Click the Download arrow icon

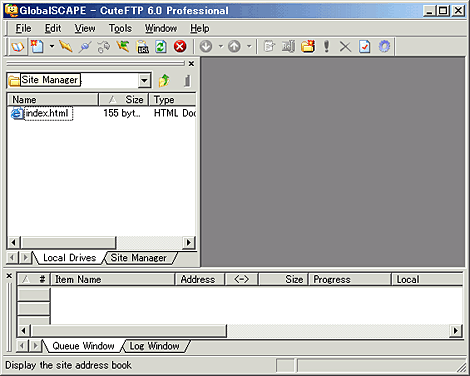206,47
